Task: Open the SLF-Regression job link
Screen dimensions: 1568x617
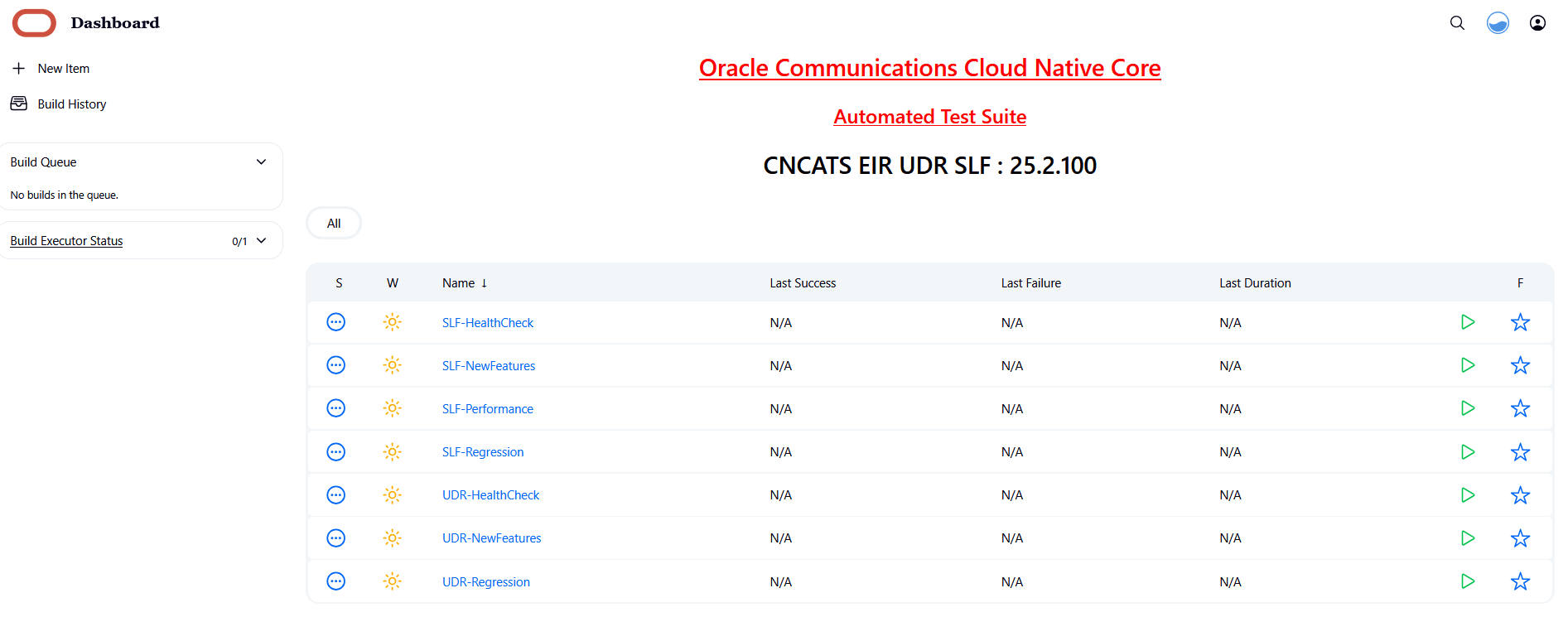Action: point(483,452)
